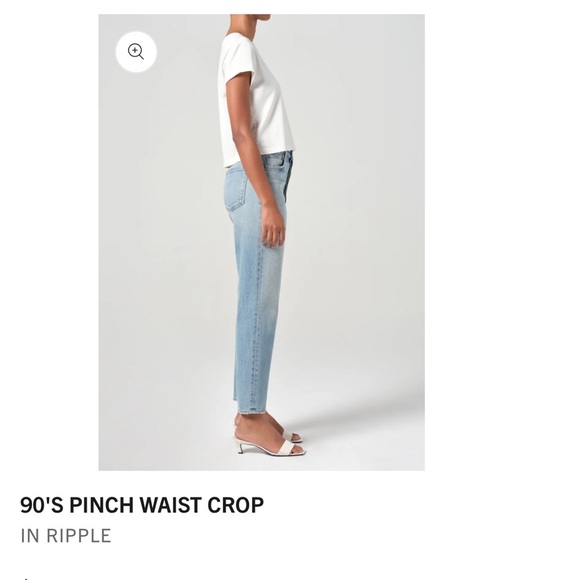This screenshot has height=580, width=580.
Task: Select the IN RIPPLE color label
Action: (x=66, y=536)
